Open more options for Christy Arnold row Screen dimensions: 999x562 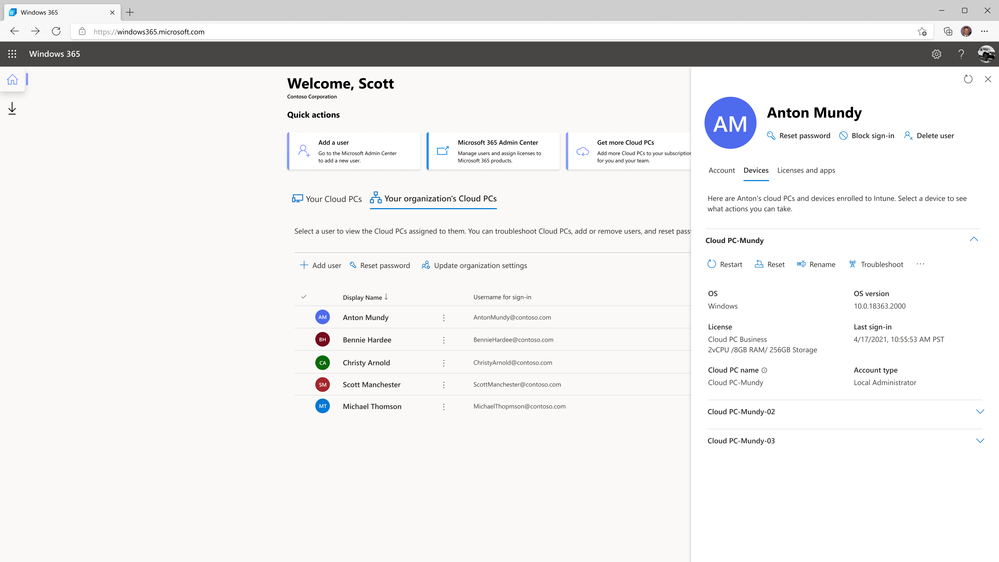[x=443, y=363]
